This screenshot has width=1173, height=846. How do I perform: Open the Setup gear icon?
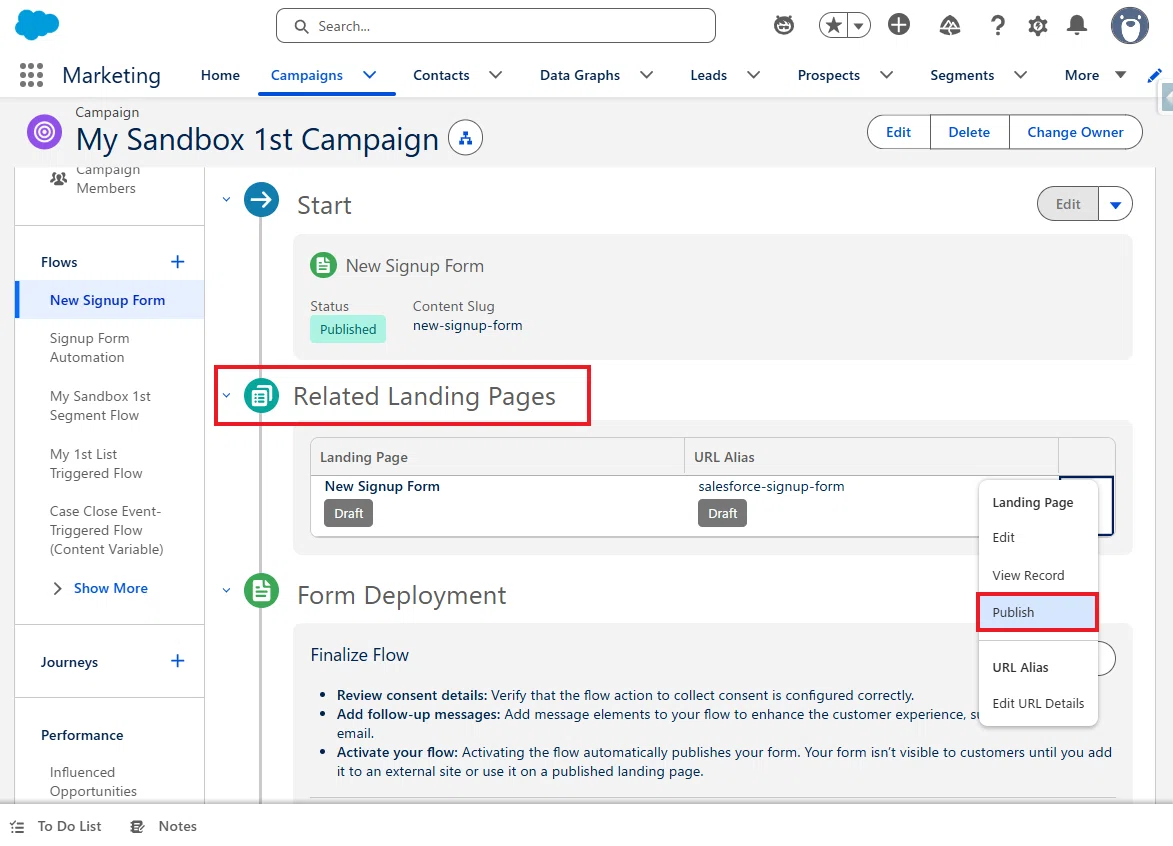(1037, 26)
